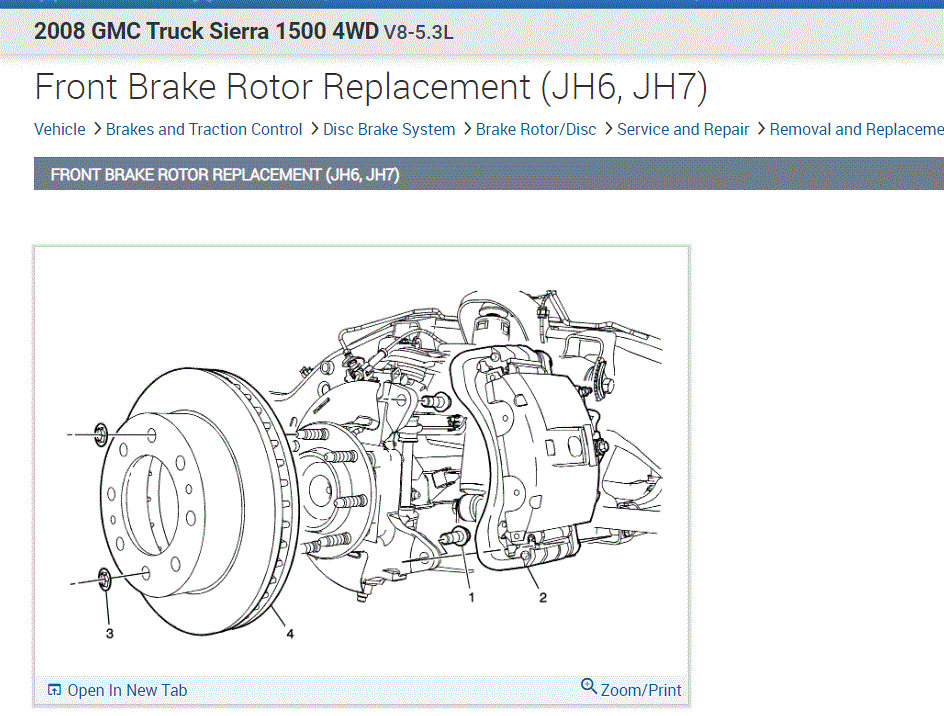Click callout number 2 in diagram
Screen dimensions: 944x716
(543, 597)
